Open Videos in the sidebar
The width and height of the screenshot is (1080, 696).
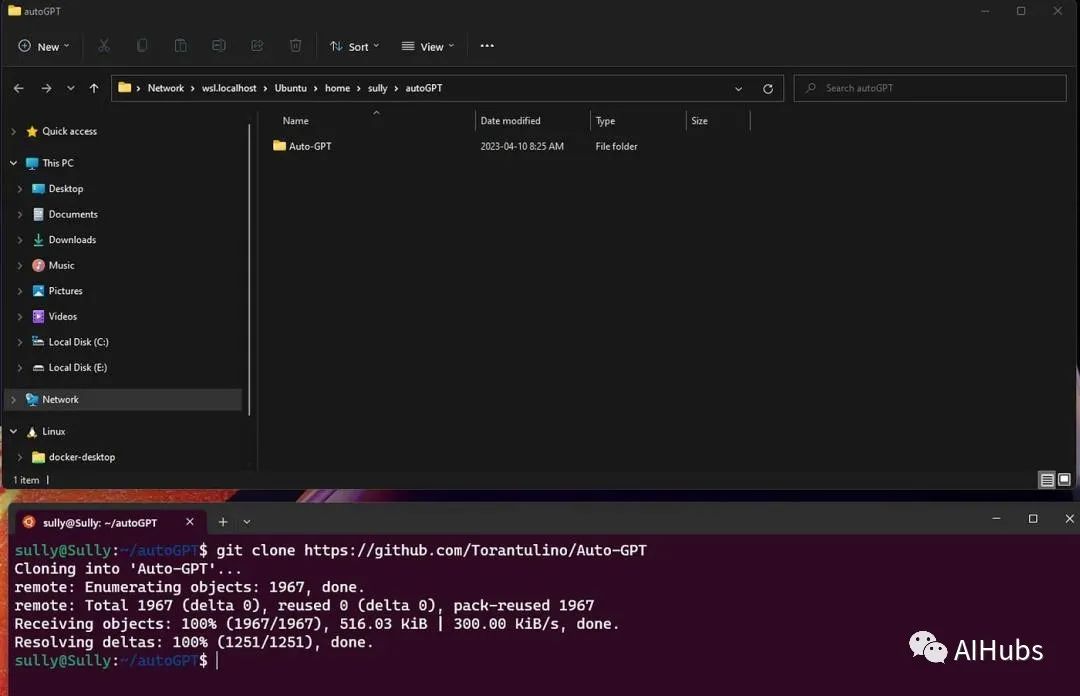(x=63, y=316)
